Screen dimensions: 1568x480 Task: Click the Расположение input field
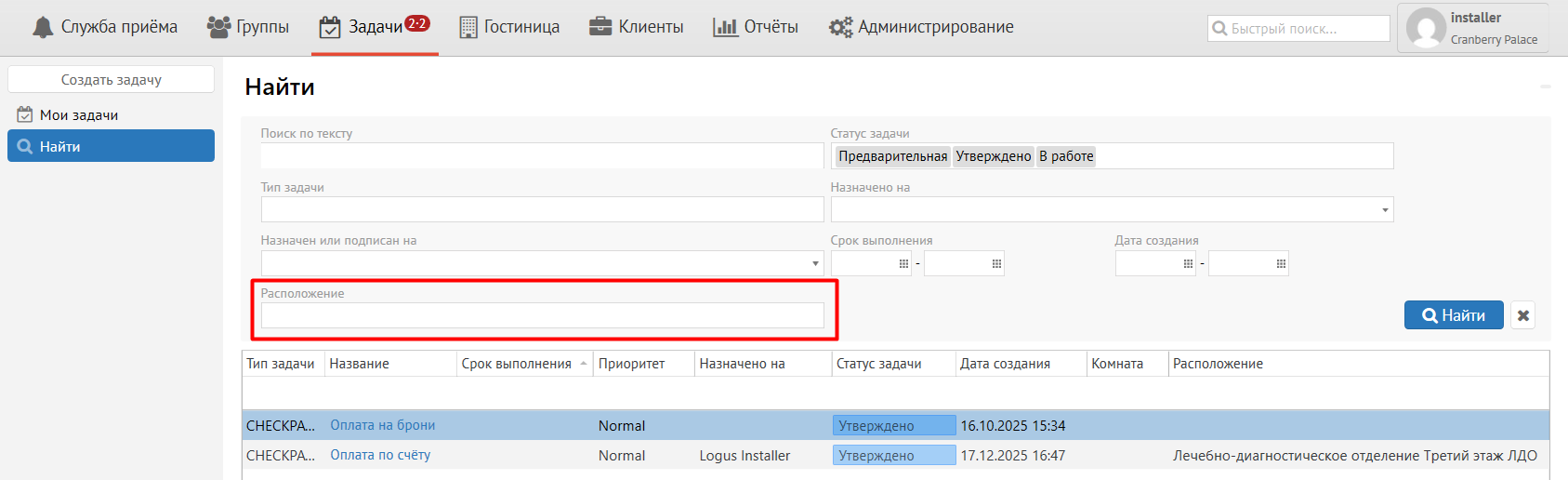(x=542, y=316)
